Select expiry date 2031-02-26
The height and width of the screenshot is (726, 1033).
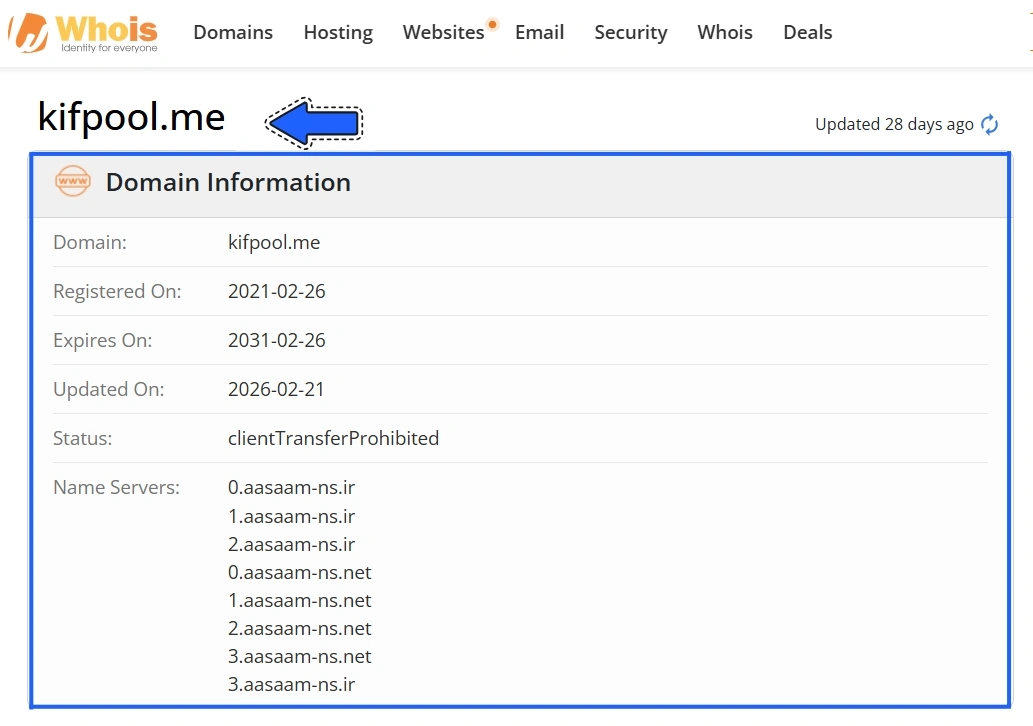(x=277, y=340)
